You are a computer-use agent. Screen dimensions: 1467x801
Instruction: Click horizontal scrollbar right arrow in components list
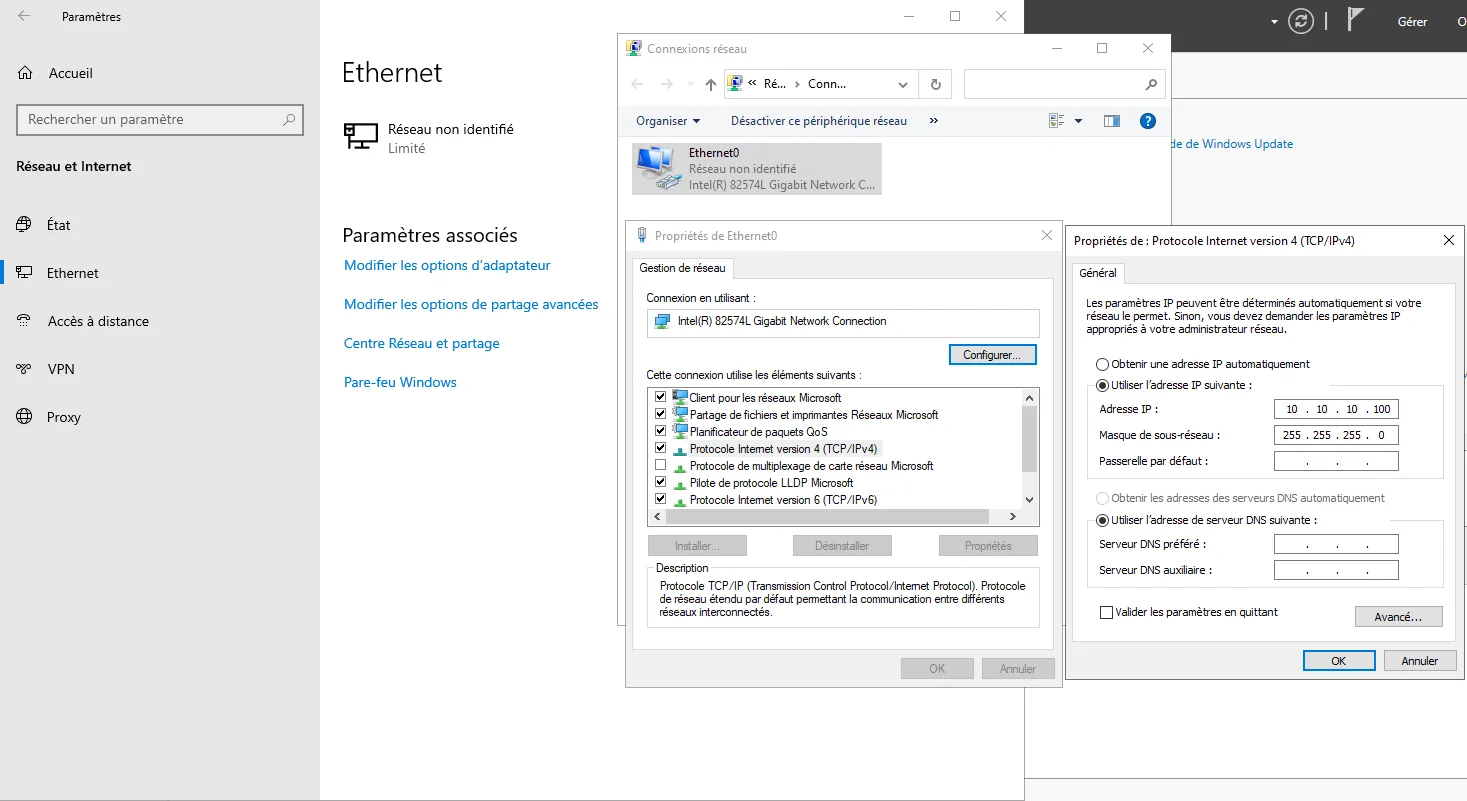pos(1012,517)
